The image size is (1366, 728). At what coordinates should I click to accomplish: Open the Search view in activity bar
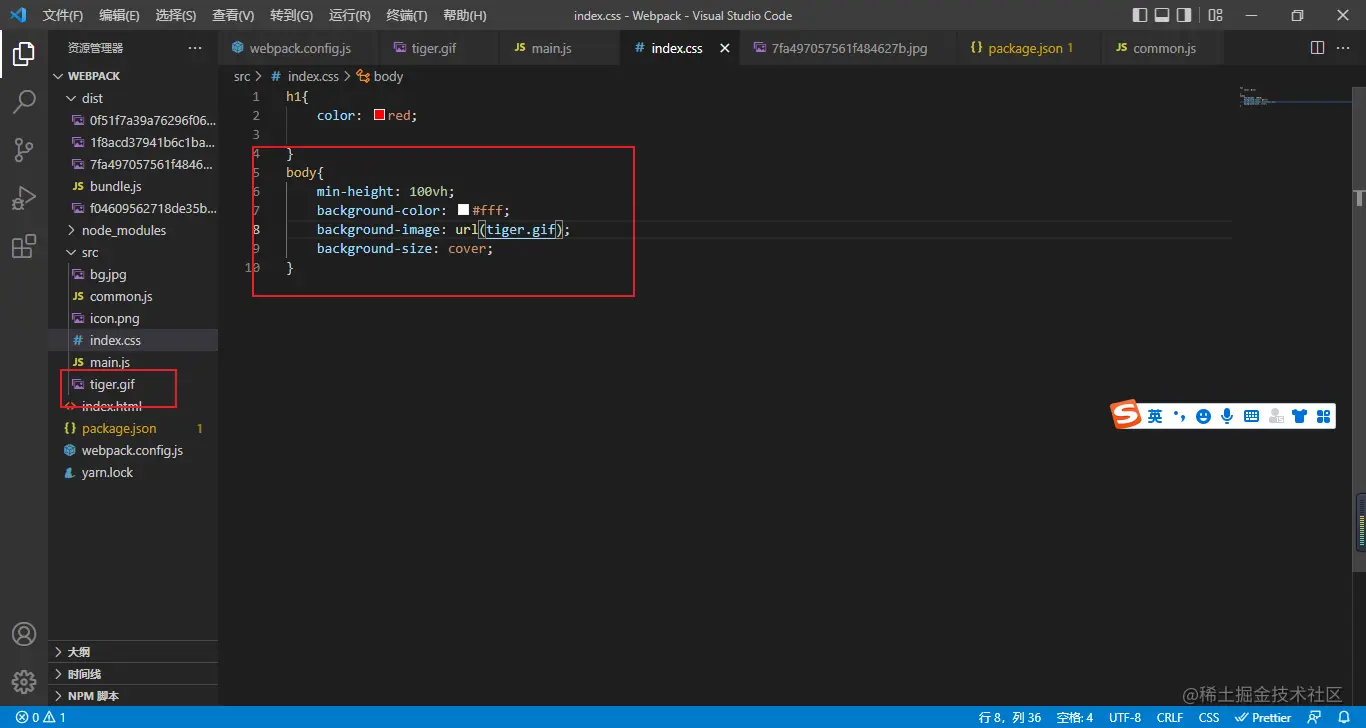[24, 101]
